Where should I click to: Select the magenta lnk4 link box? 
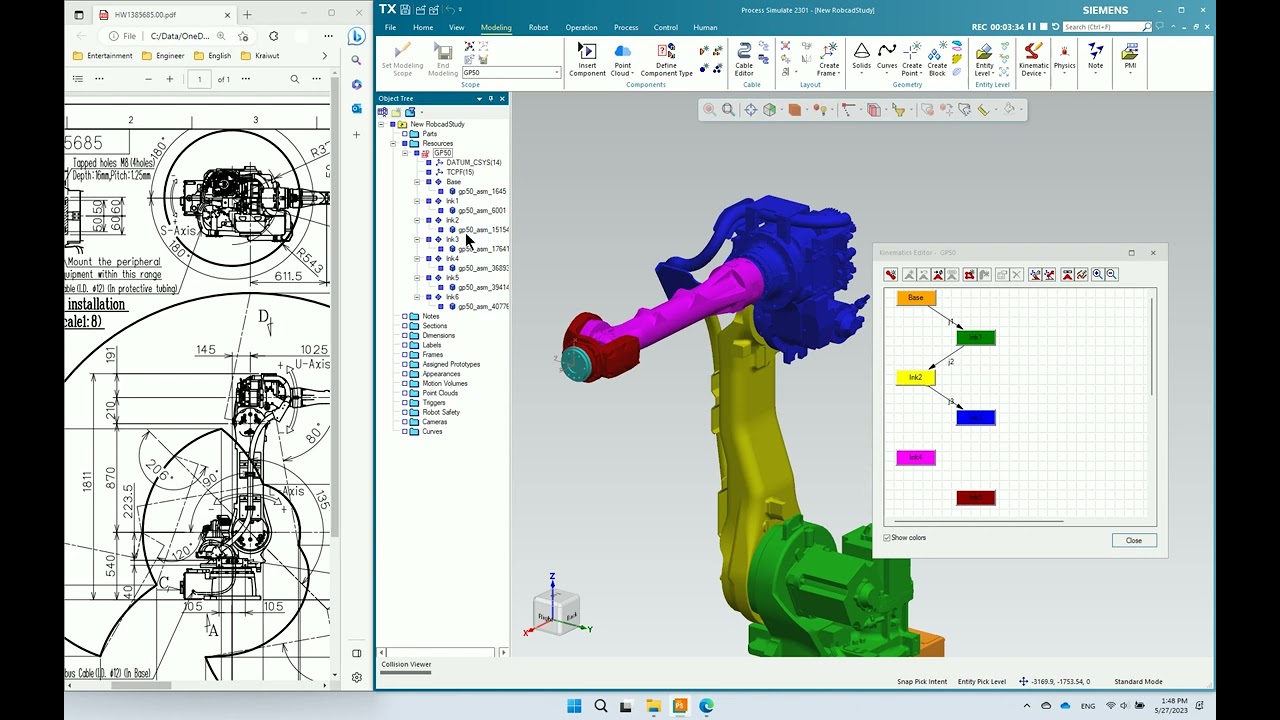[916, 458]
